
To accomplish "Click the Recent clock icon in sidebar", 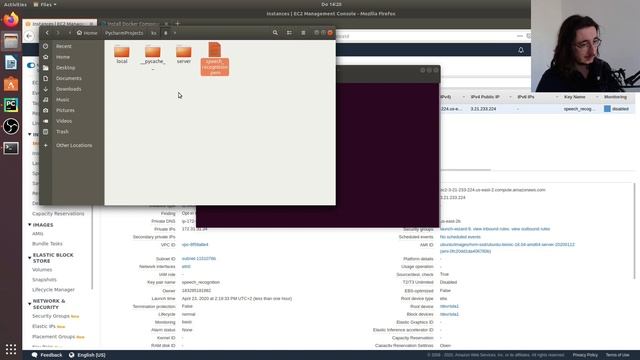I will (x=46, y=46).
